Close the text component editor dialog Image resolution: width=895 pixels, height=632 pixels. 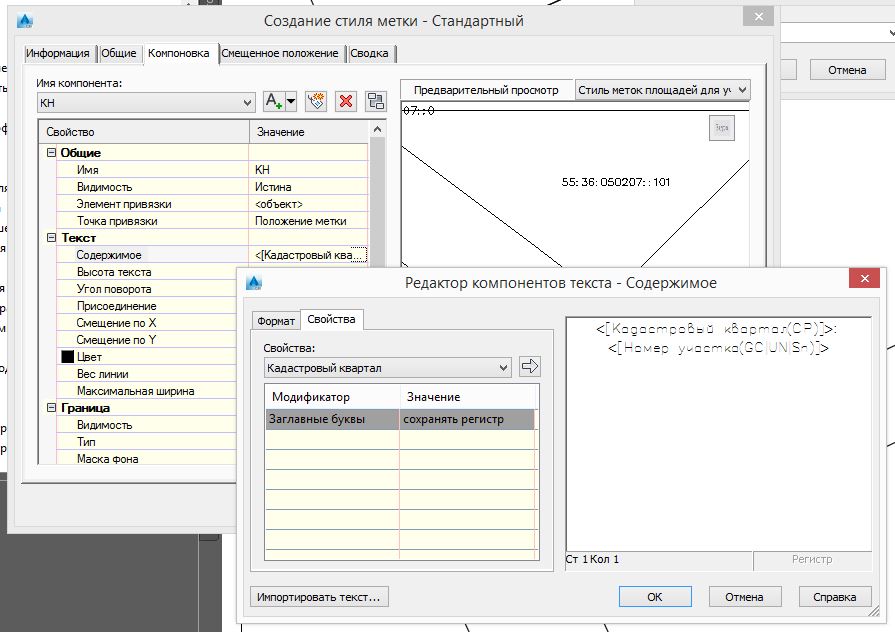(x=864, y=278)
